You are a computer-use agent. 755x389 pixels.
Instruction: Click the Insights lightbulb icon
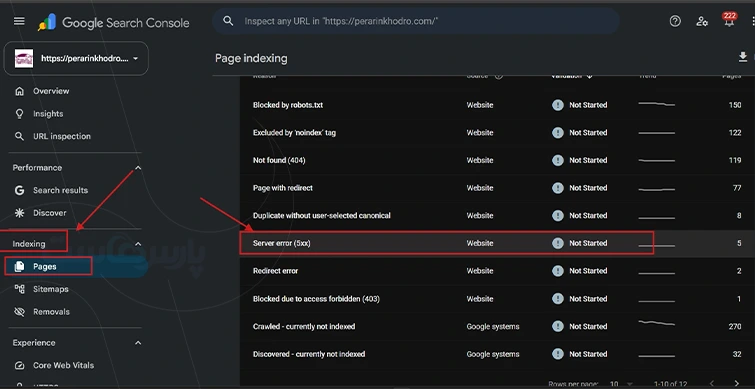pos(19,114)
